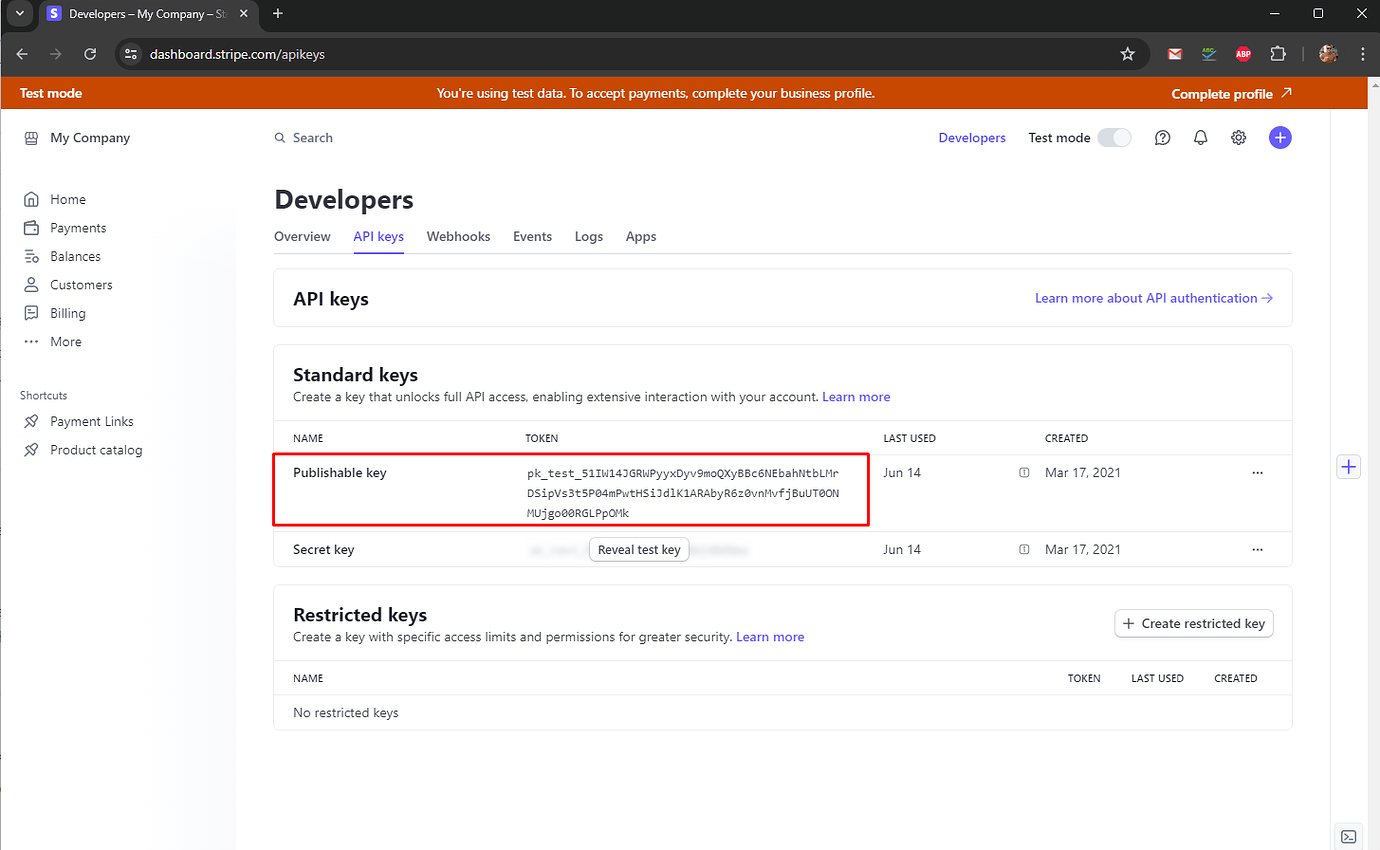Turn off the Test mode toggle
Screen dimensions: 1380x850
(x=1114, y=137)
